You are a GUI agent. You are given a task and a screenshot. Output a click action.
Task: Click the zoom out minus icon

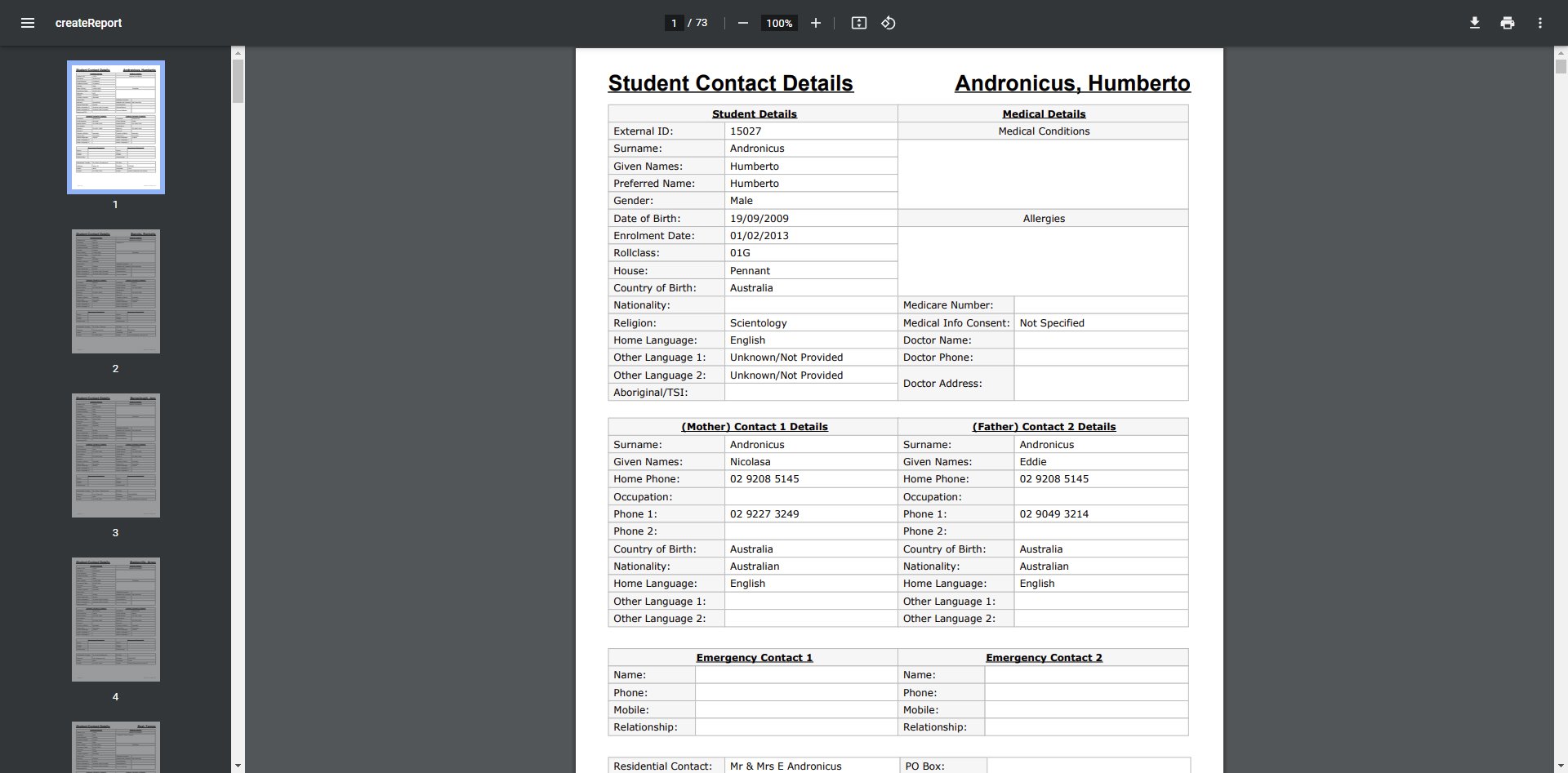pyautogui.click(x=742, y=23)
